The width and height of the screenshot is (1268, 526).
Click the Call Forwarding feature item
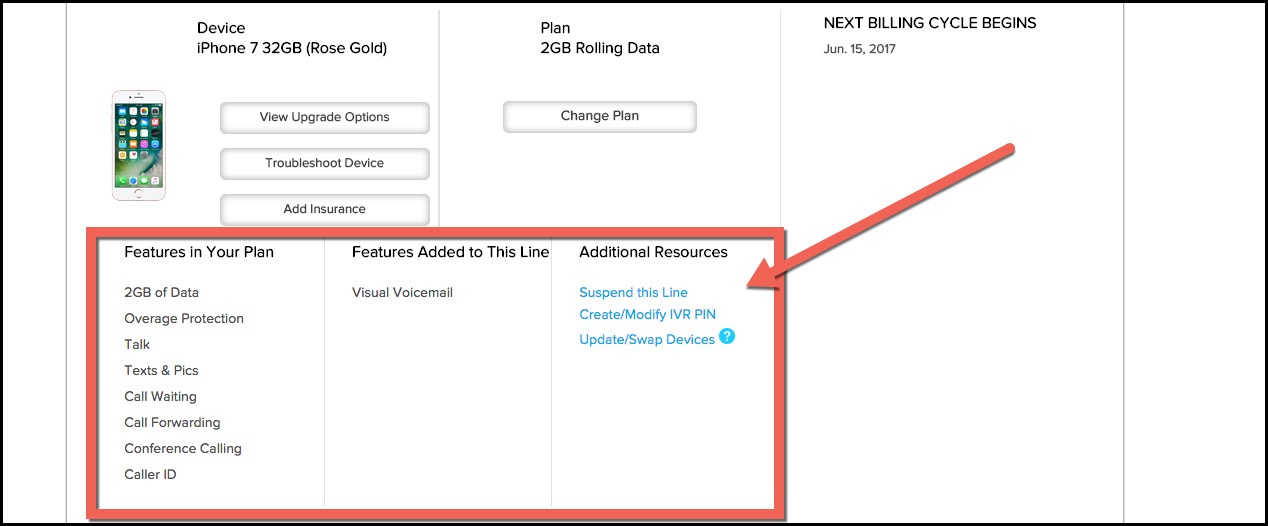tap(172, 423)
